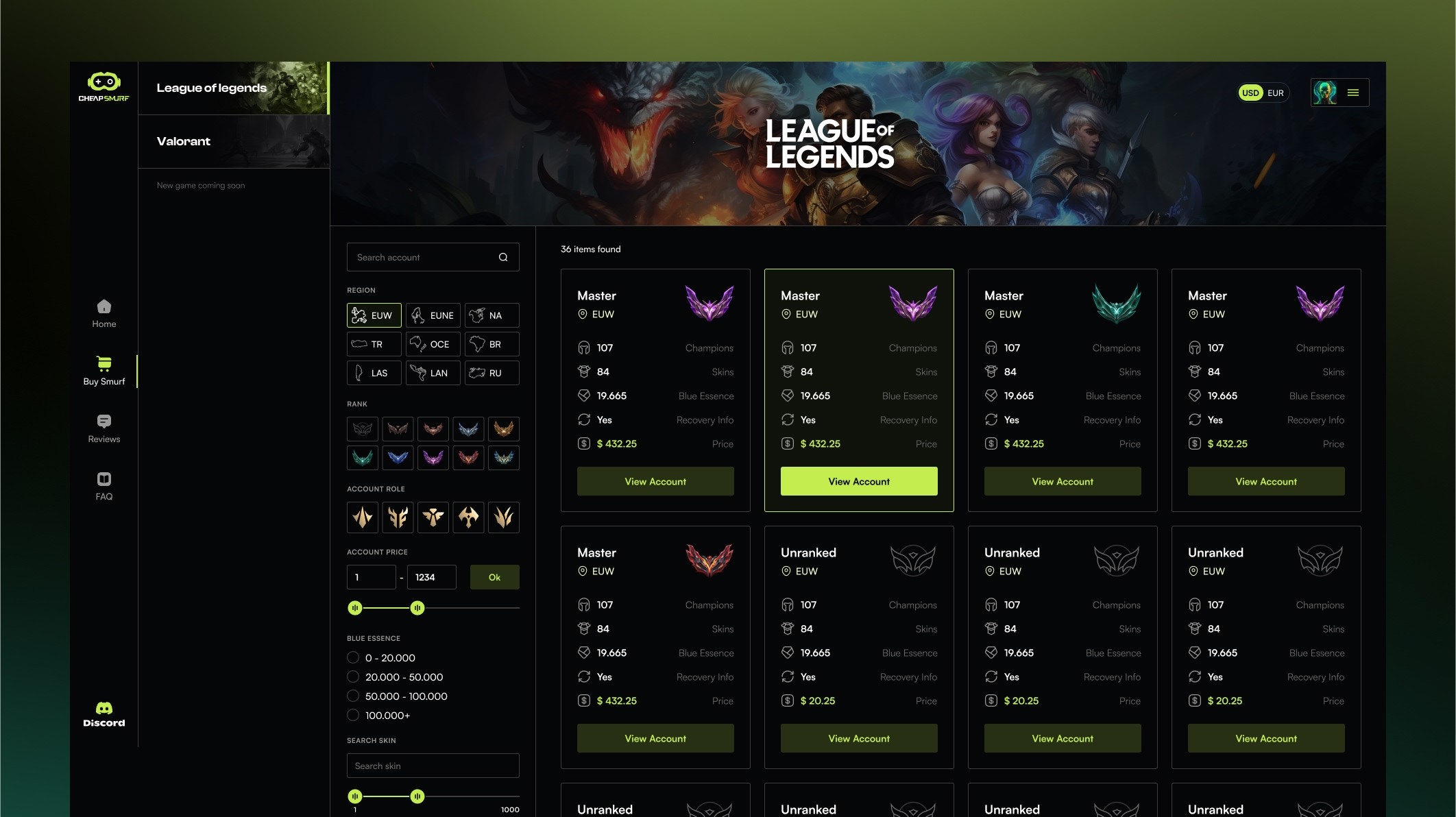Open the Home sidebar icon
1456x817 pixels.
pyautogui.click(x=104, y=306)
